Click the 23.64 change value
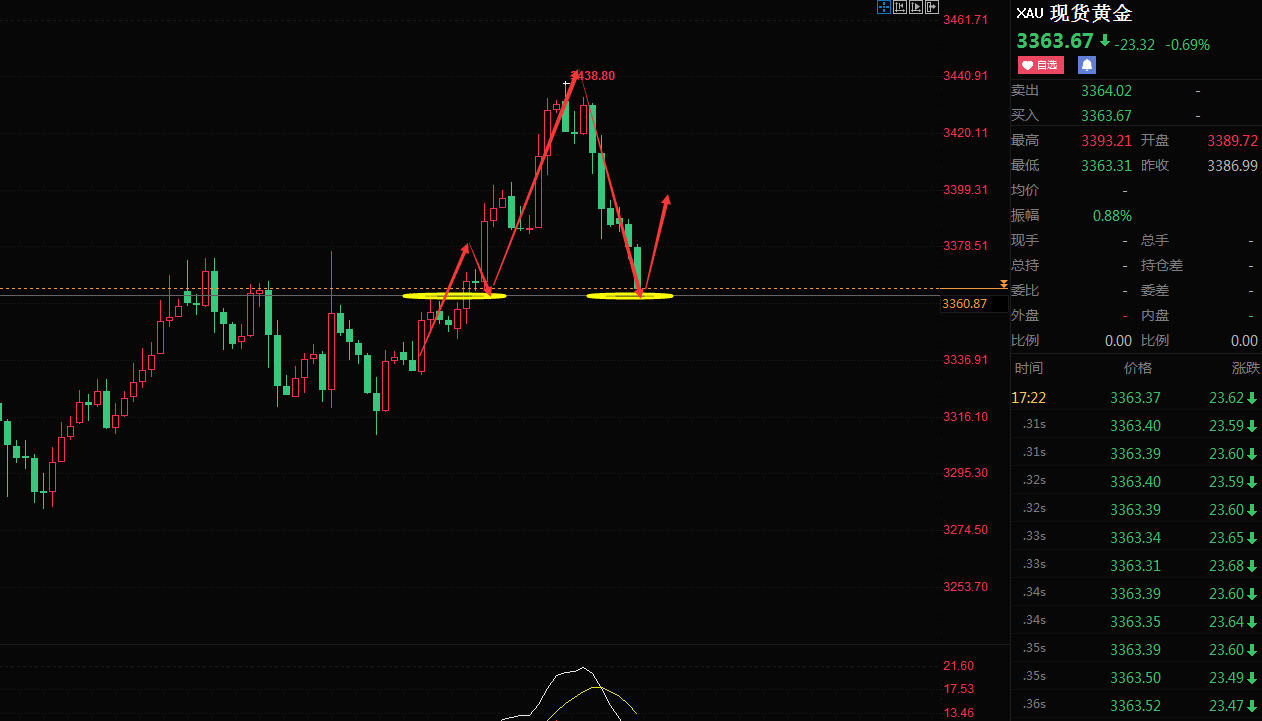This screenshot has width=1262, height=721. [1228, 622]
